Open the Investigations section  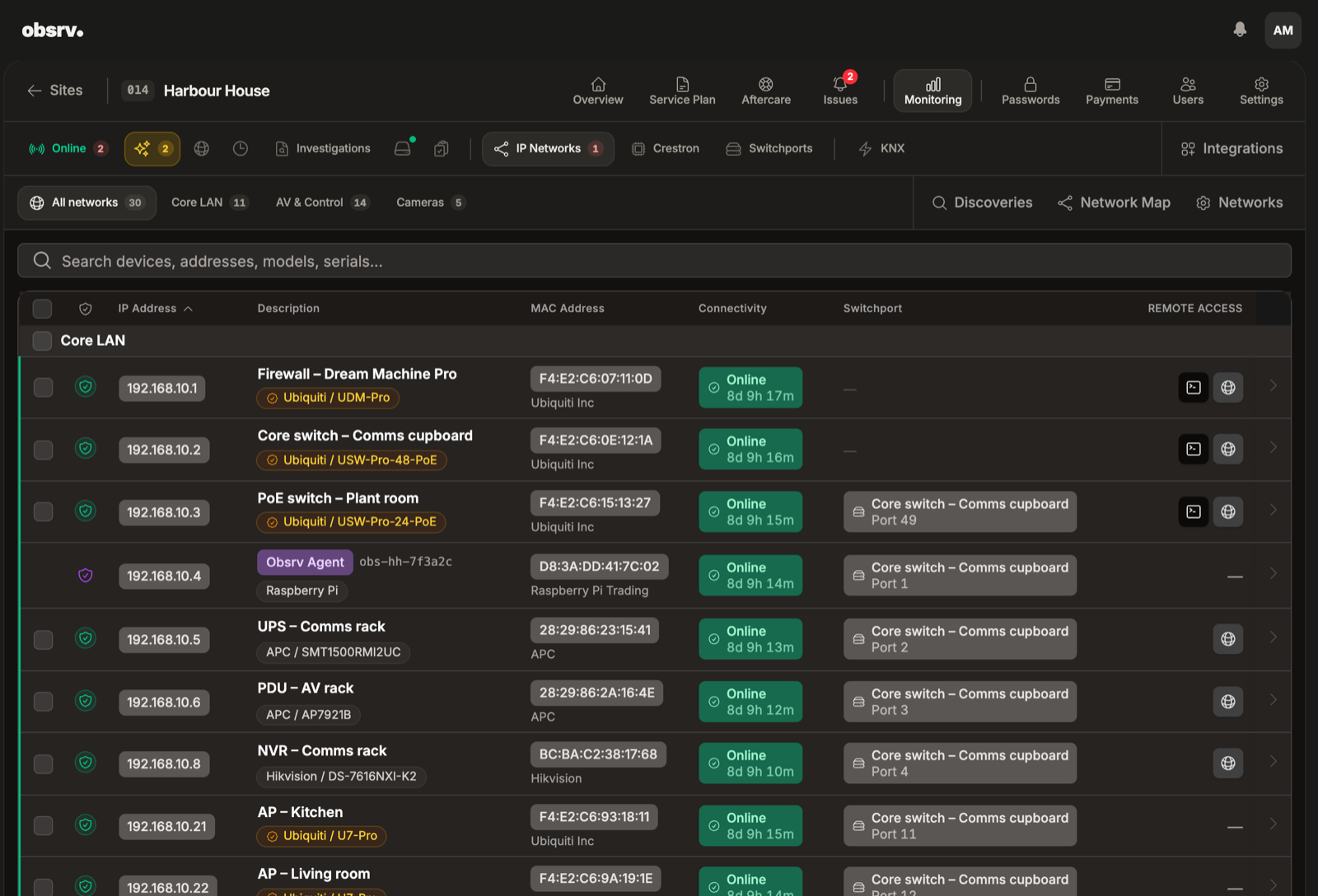coord(323,149)
